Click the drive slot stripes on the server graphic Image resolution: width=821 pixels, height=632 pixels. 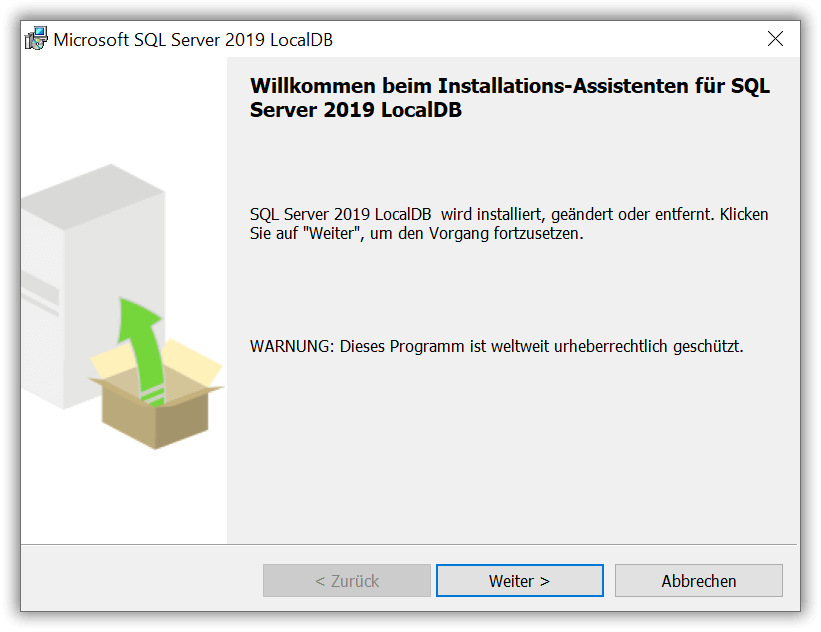point(40,295)
